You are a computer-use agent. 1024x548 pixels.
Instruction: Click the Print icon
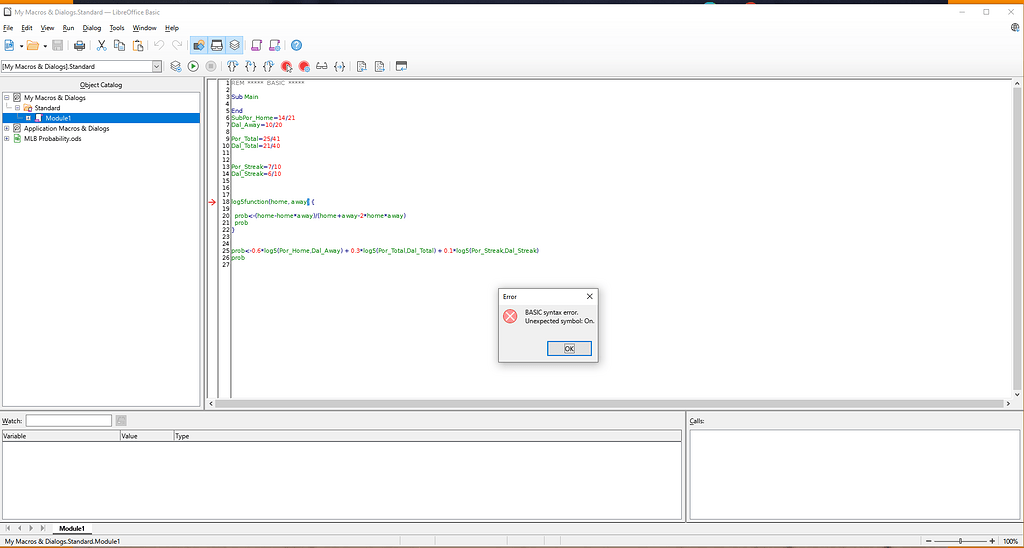click(80, 45)
